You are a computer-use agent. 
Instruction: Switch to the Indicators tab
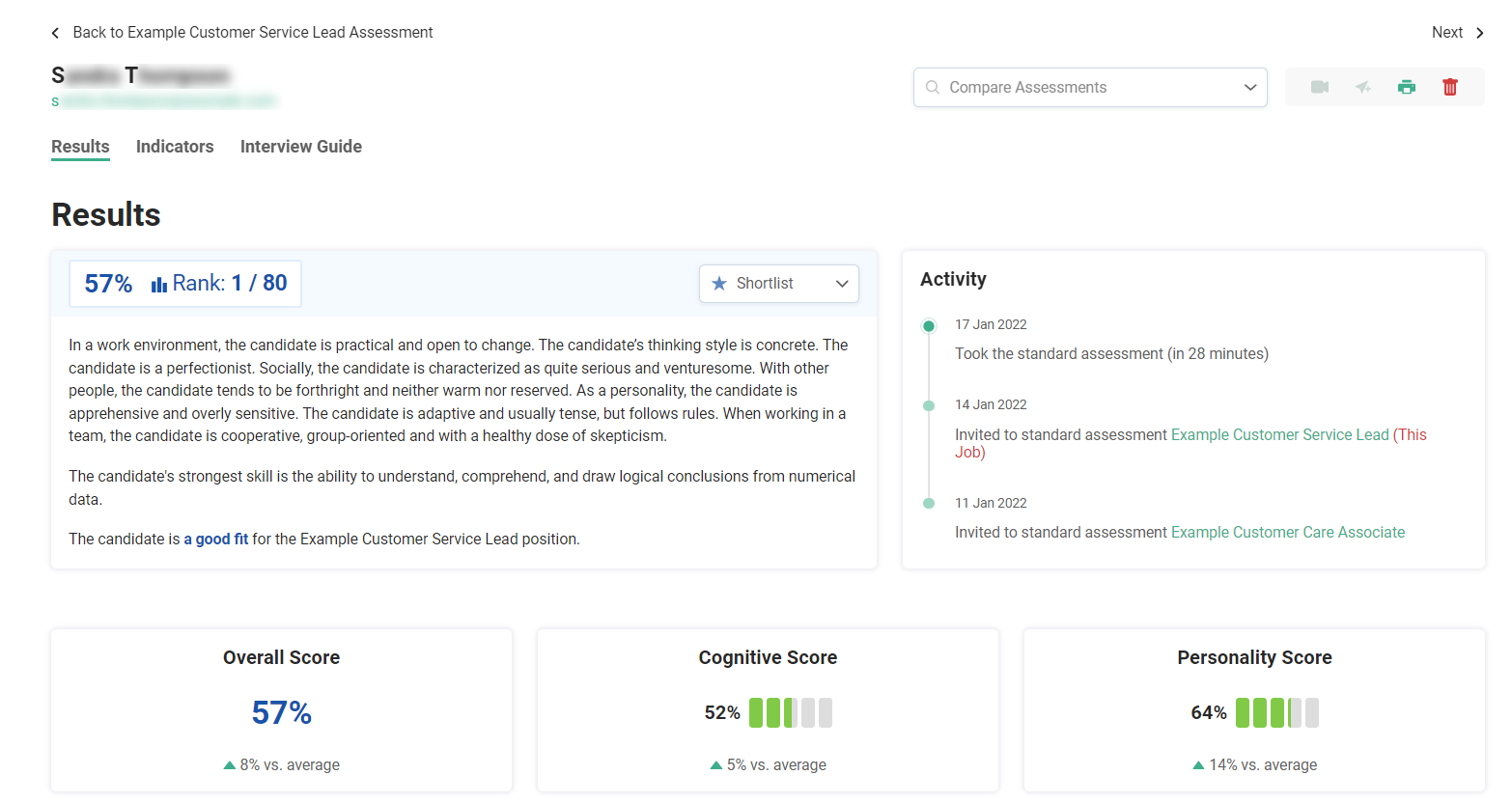click(x=175, y=147)
